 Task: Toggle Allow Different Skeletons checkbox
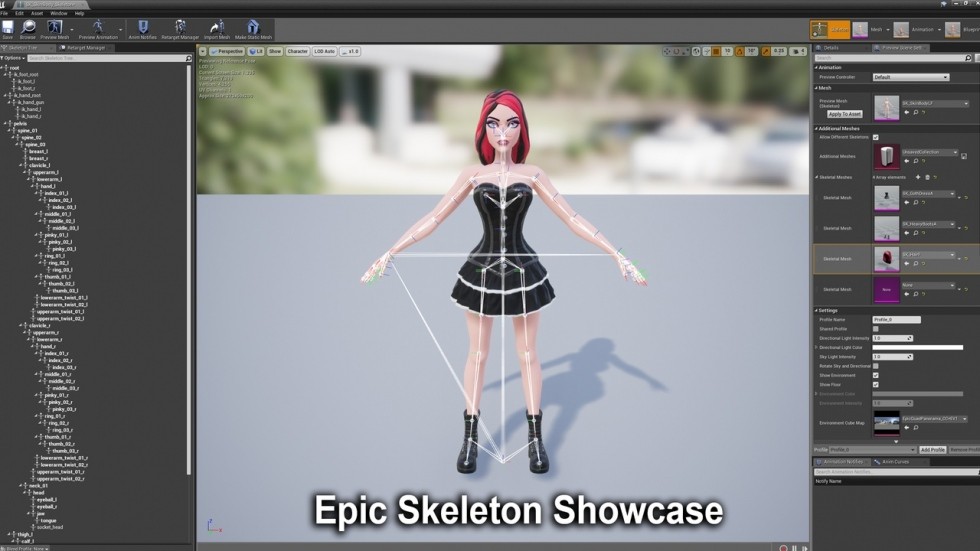(876, 137)
